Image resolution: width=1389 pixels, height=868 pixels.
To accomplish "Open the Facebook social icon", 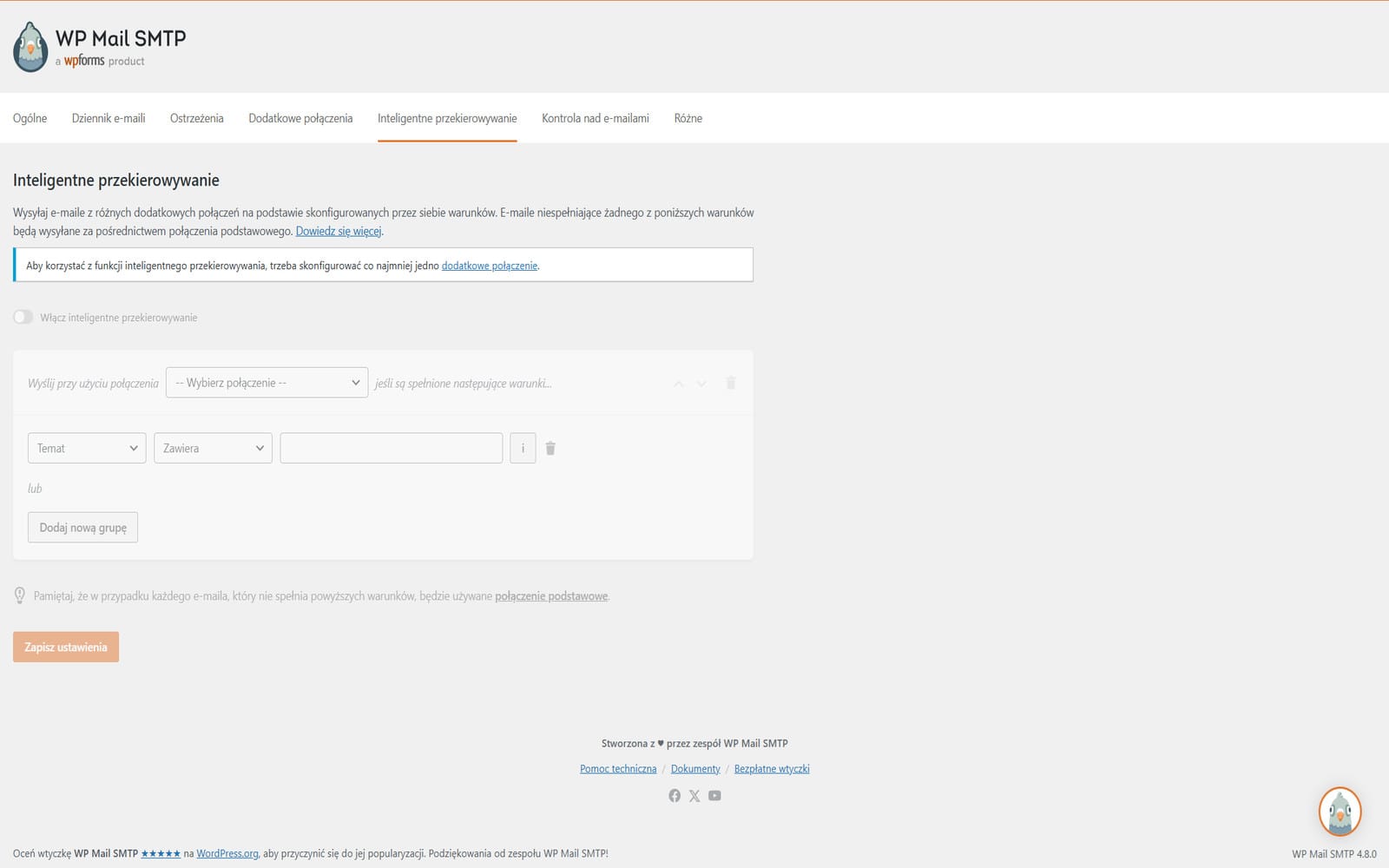I will [x=675, y=796].
